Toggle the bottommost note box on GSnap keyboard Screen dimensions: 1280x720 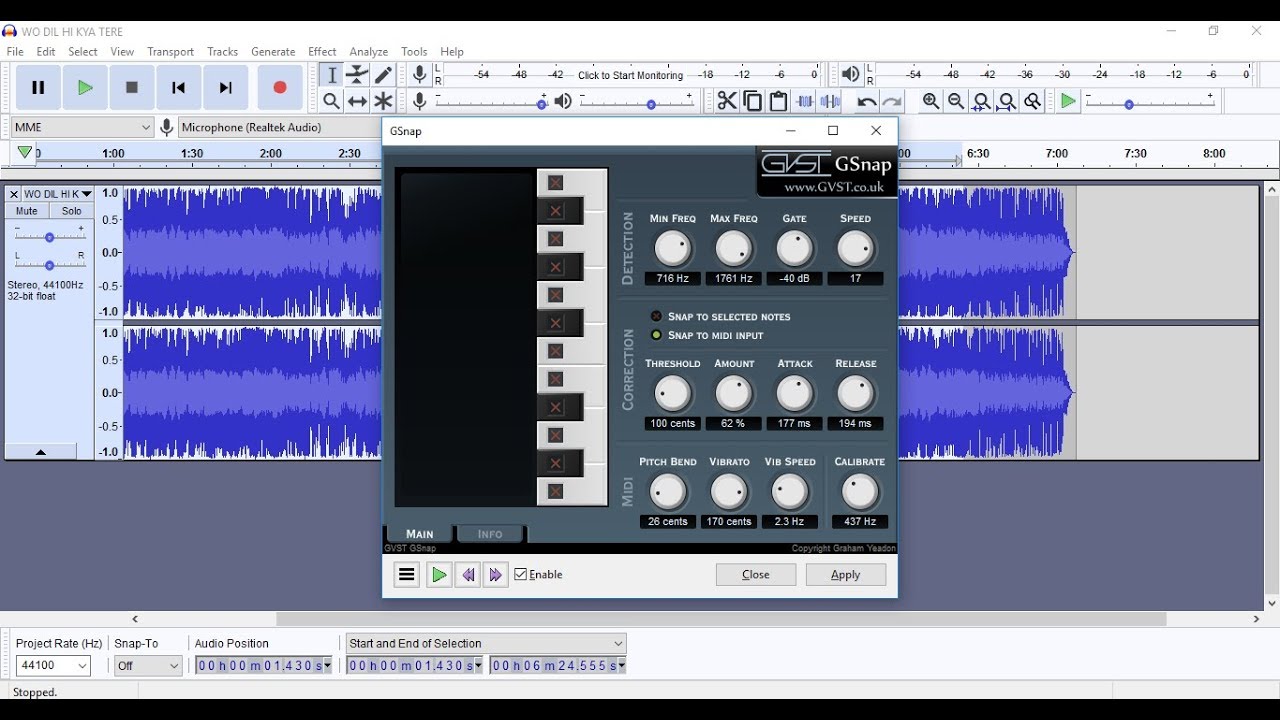pyautogui.click(x=556, y=491)
